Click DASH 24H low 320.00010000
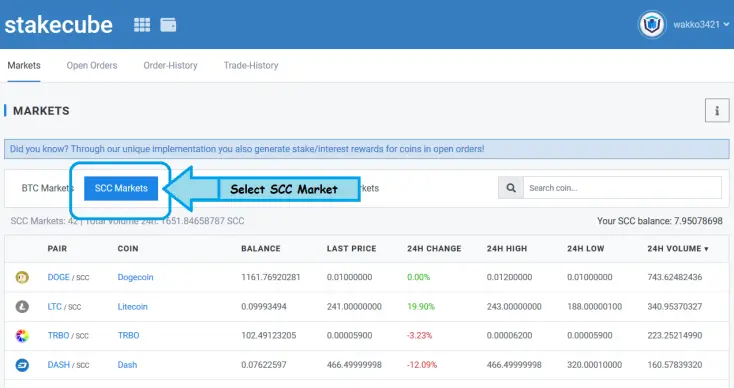This screenshot has width=734, height=388. click(595, 365)
